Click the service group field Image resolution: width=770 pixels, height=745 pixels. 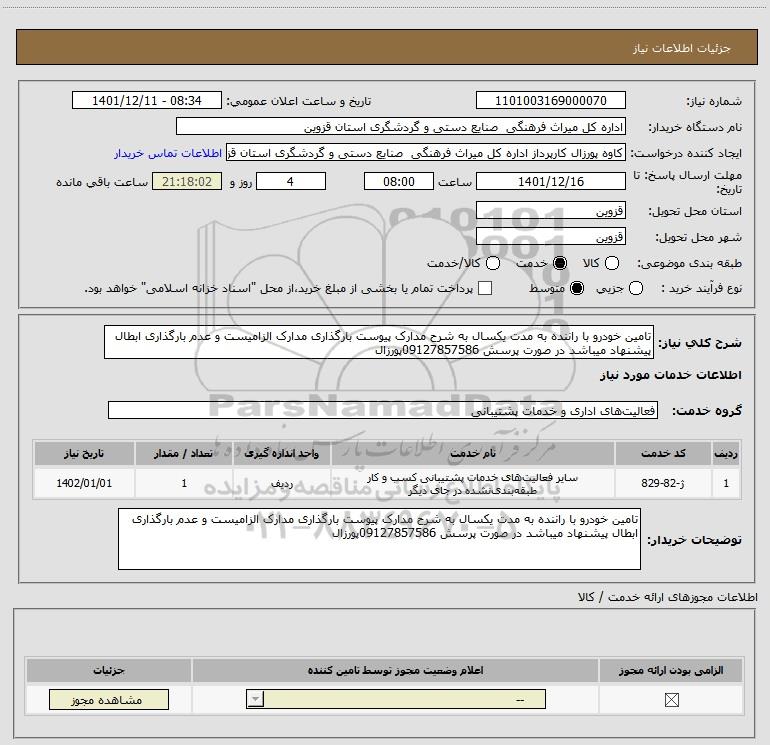383,410
